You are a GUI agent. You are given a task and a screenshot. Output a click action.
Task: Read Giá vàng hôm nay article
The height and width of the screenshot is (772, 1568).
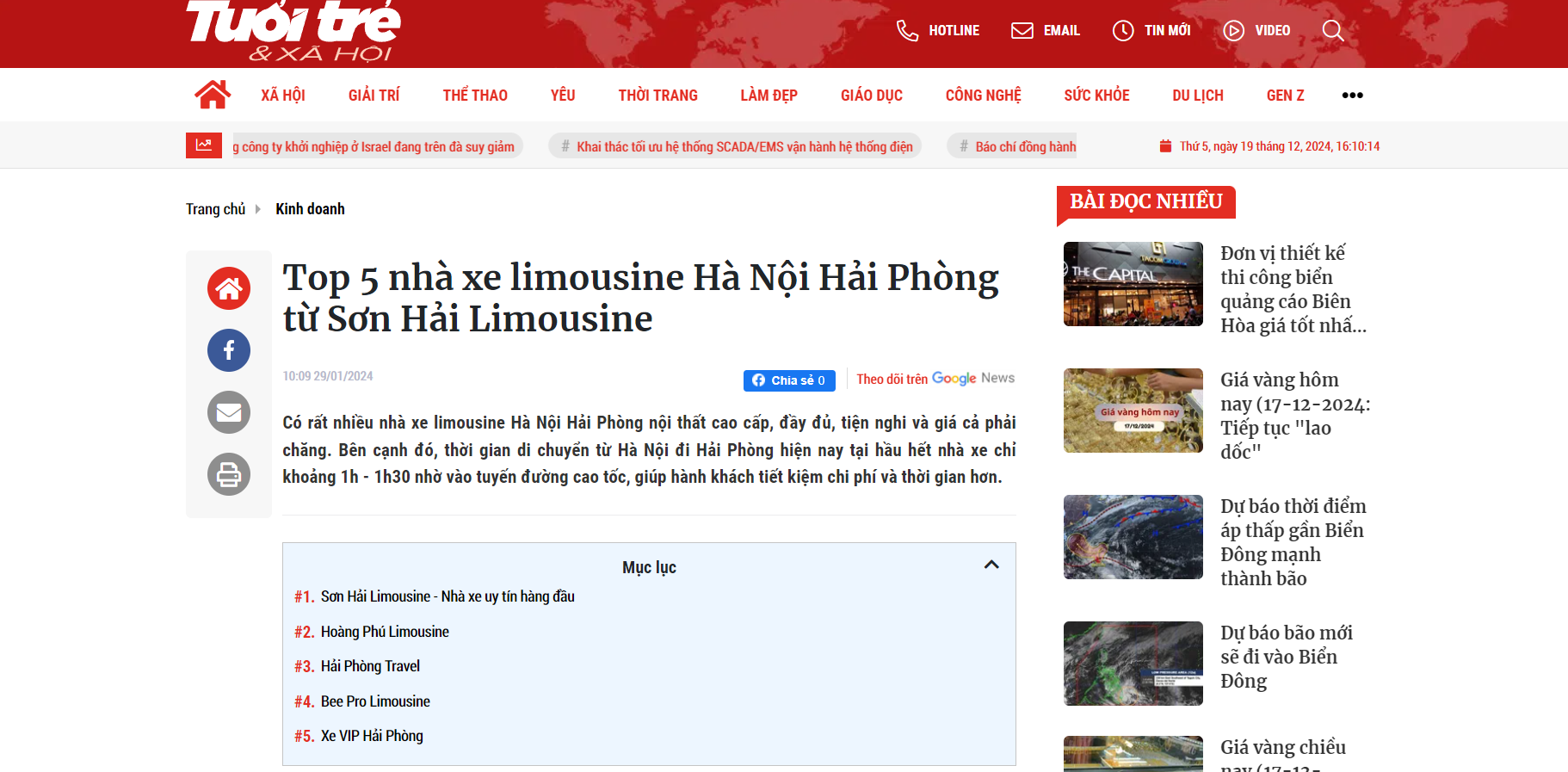(1295, 416)
